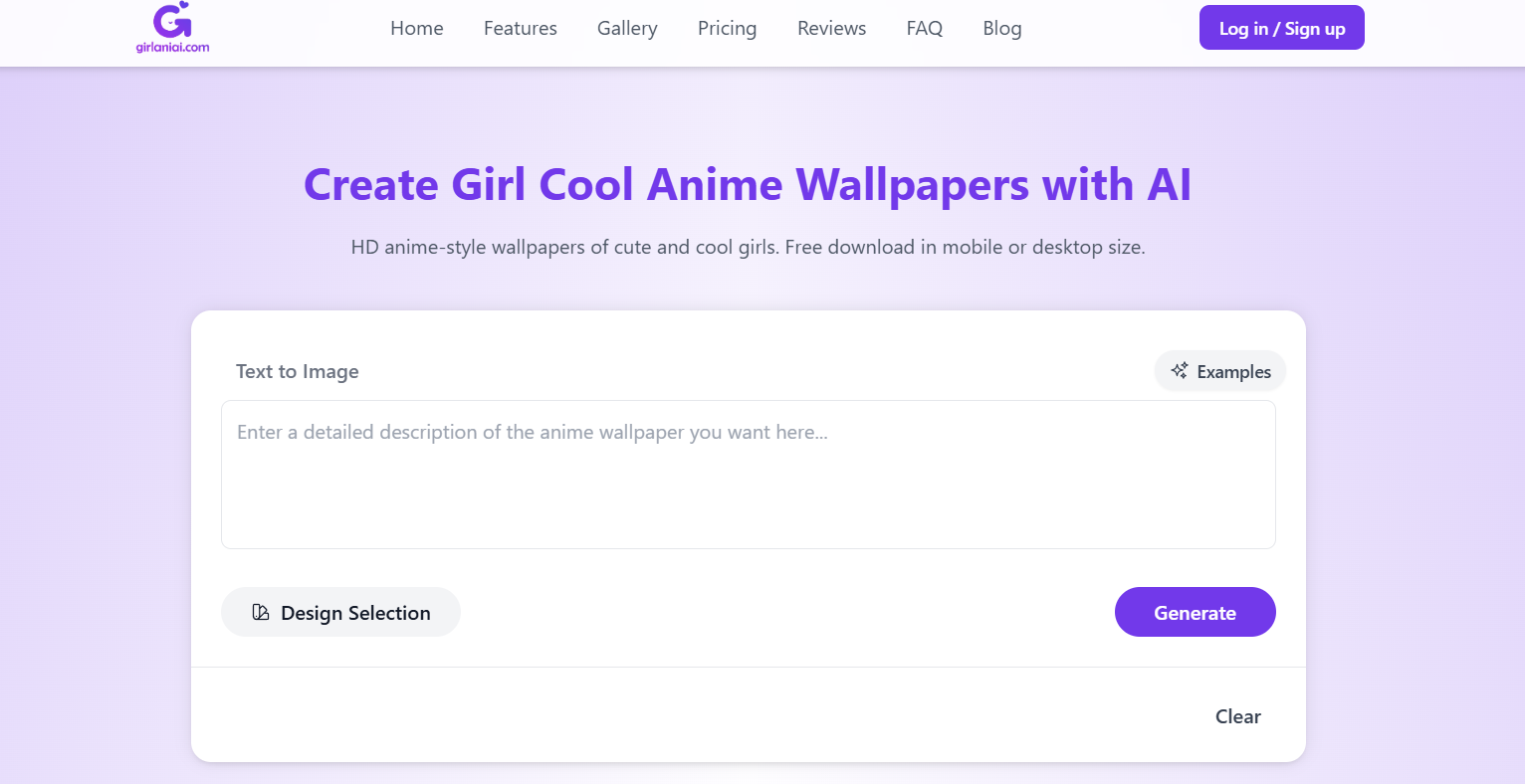
Task: Visit the Blog page
Action: [1001, 29]
